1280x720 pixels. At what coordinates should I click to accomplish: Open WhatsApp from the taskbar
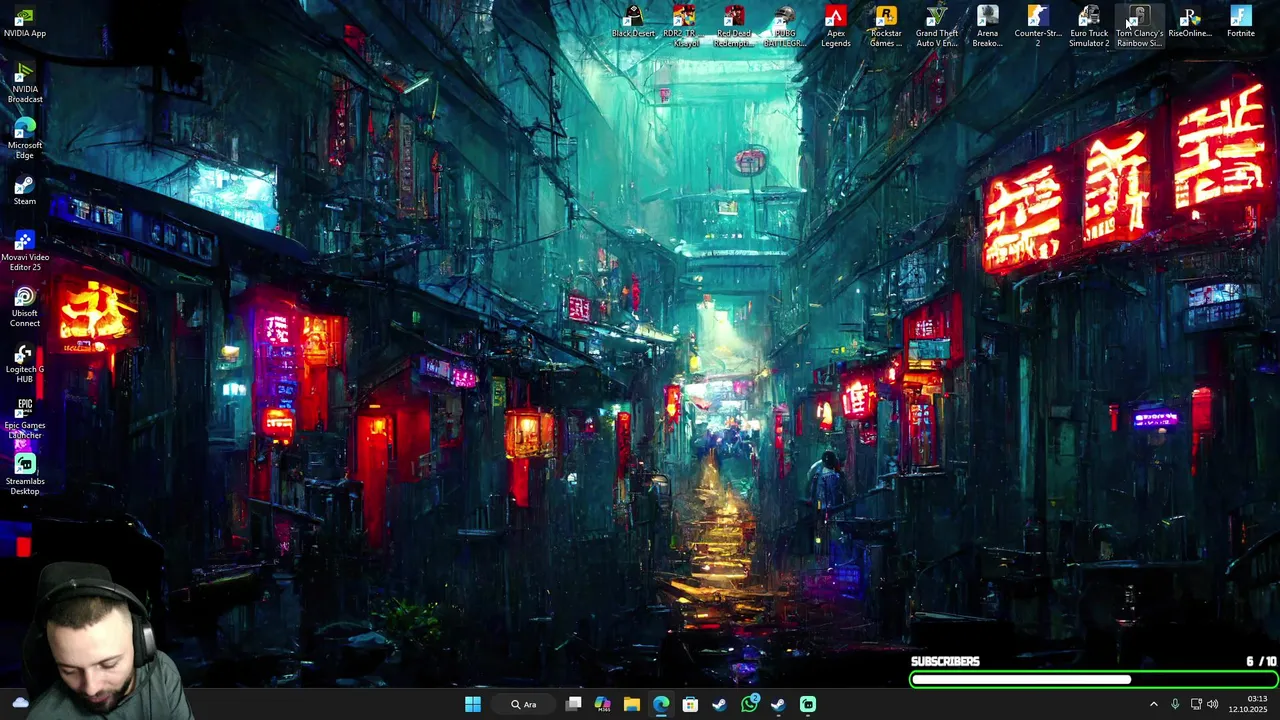coord(749,704)
